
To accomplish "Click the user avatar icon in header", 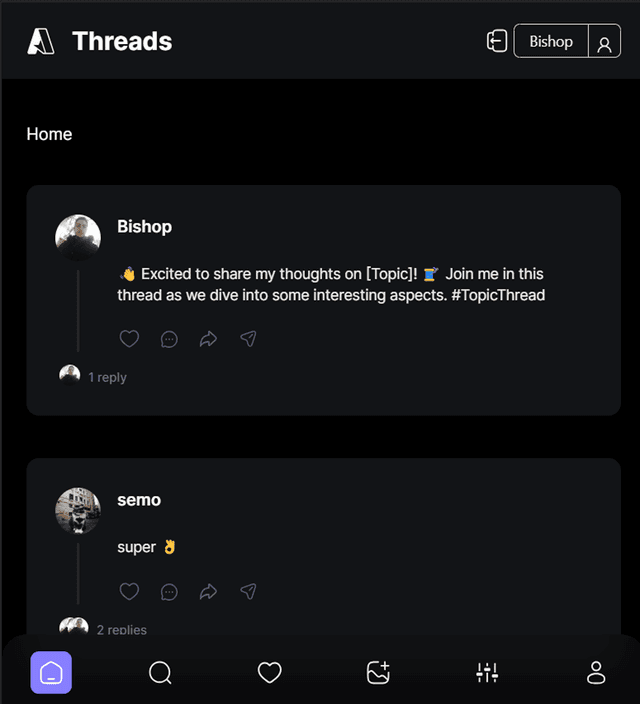I will click(605, 45).
